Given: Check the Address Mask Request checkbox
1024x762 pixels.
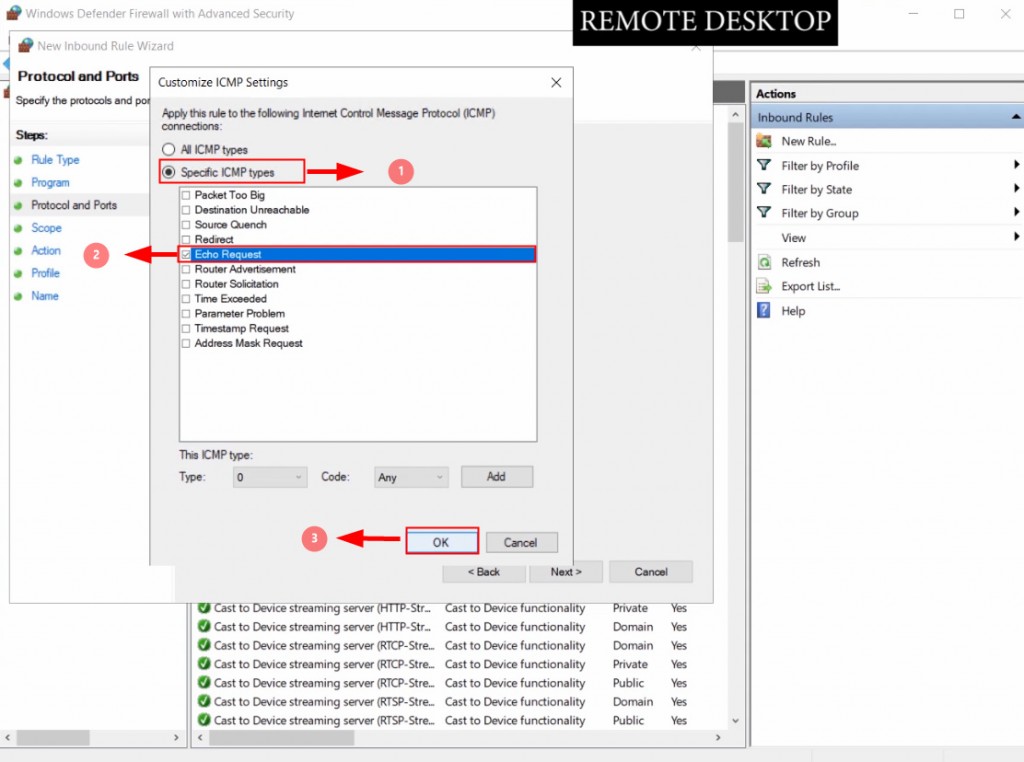Looking at the screenshot, I should 186,344.
